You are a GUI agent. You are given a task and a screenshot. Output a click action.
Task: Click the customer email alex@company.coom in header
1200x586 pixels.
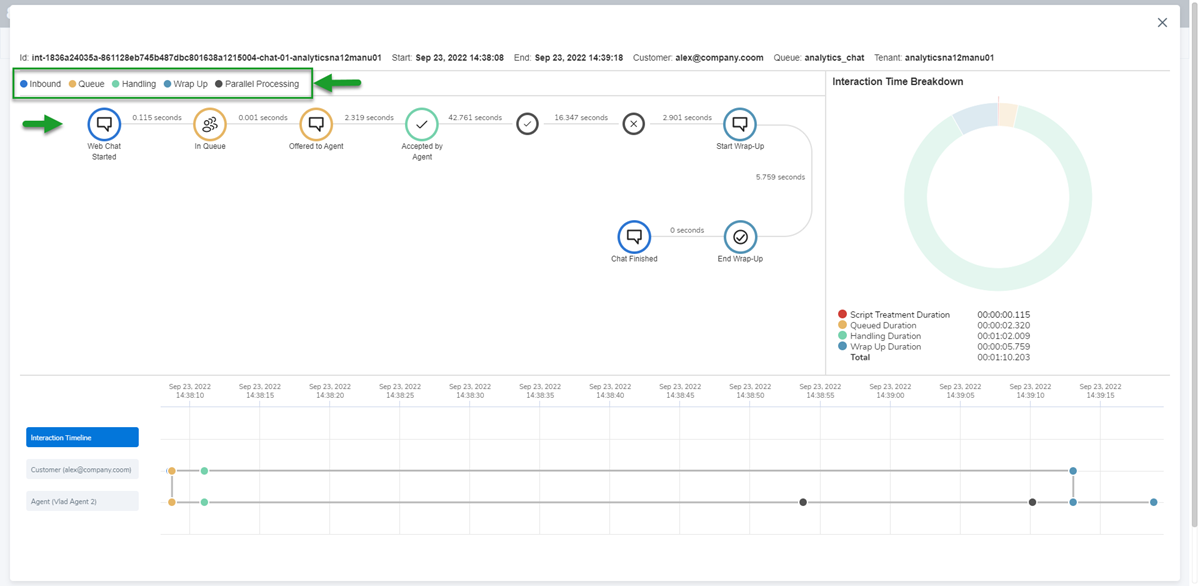[x=720, y=58]
